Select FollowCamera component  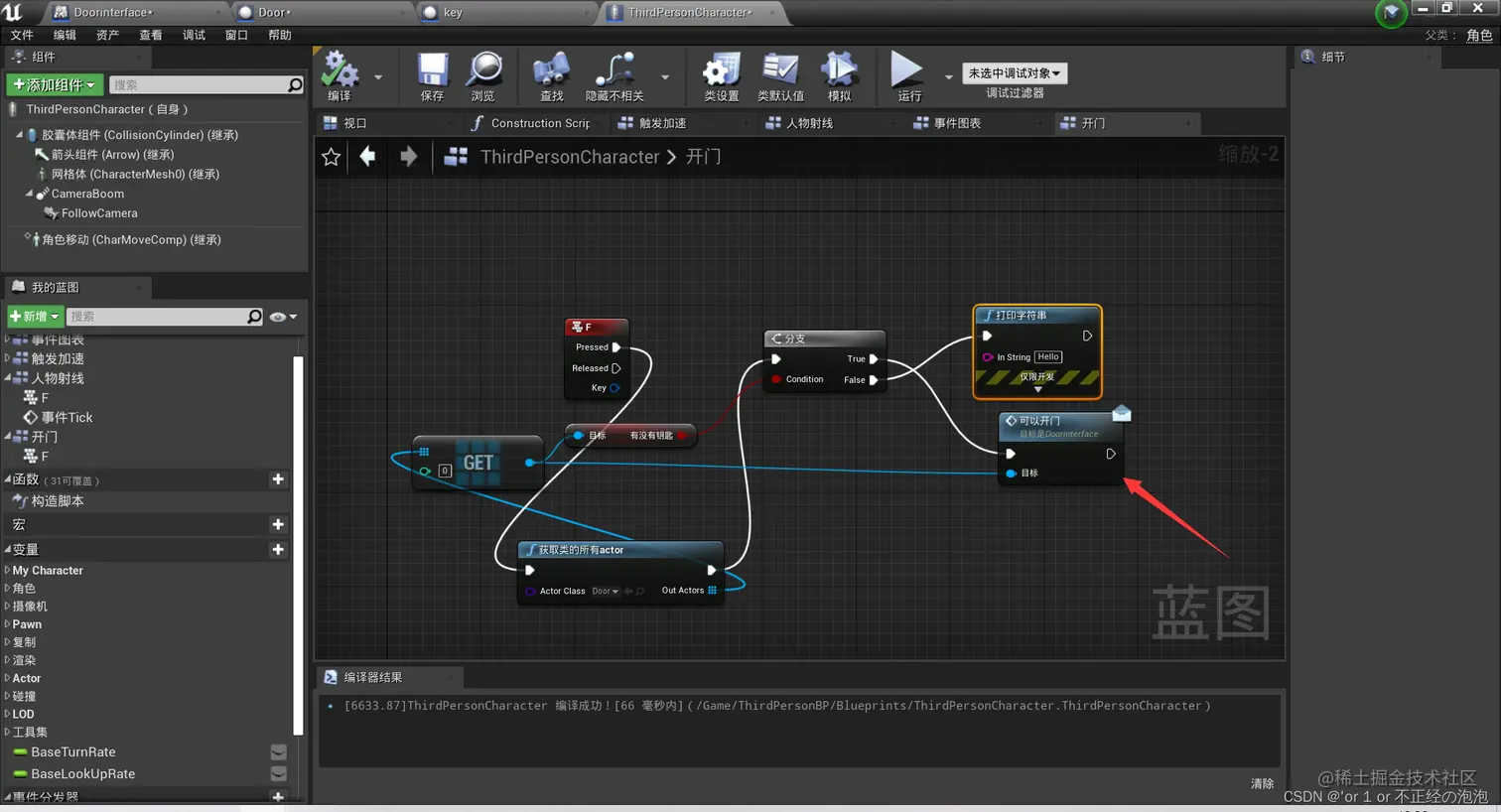click(x=99, y=213)
